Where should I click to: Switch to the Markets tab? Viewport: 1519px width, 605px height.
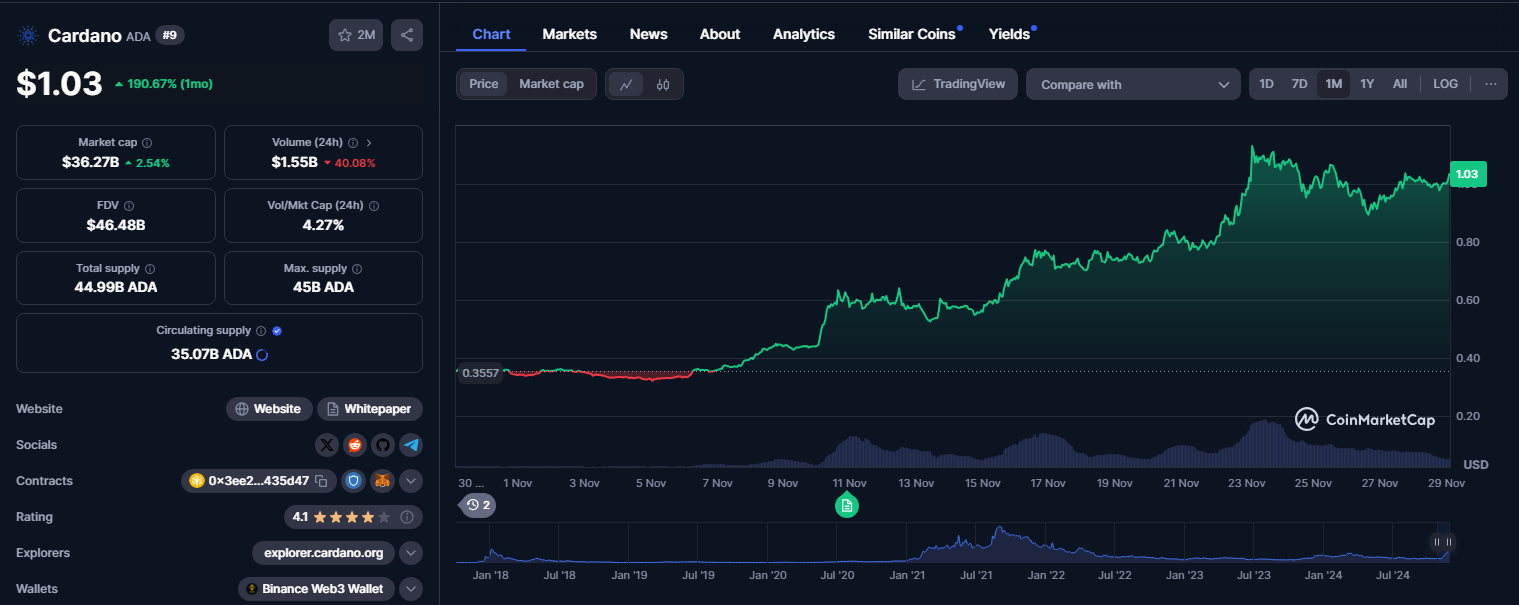[x=569, y=34]
